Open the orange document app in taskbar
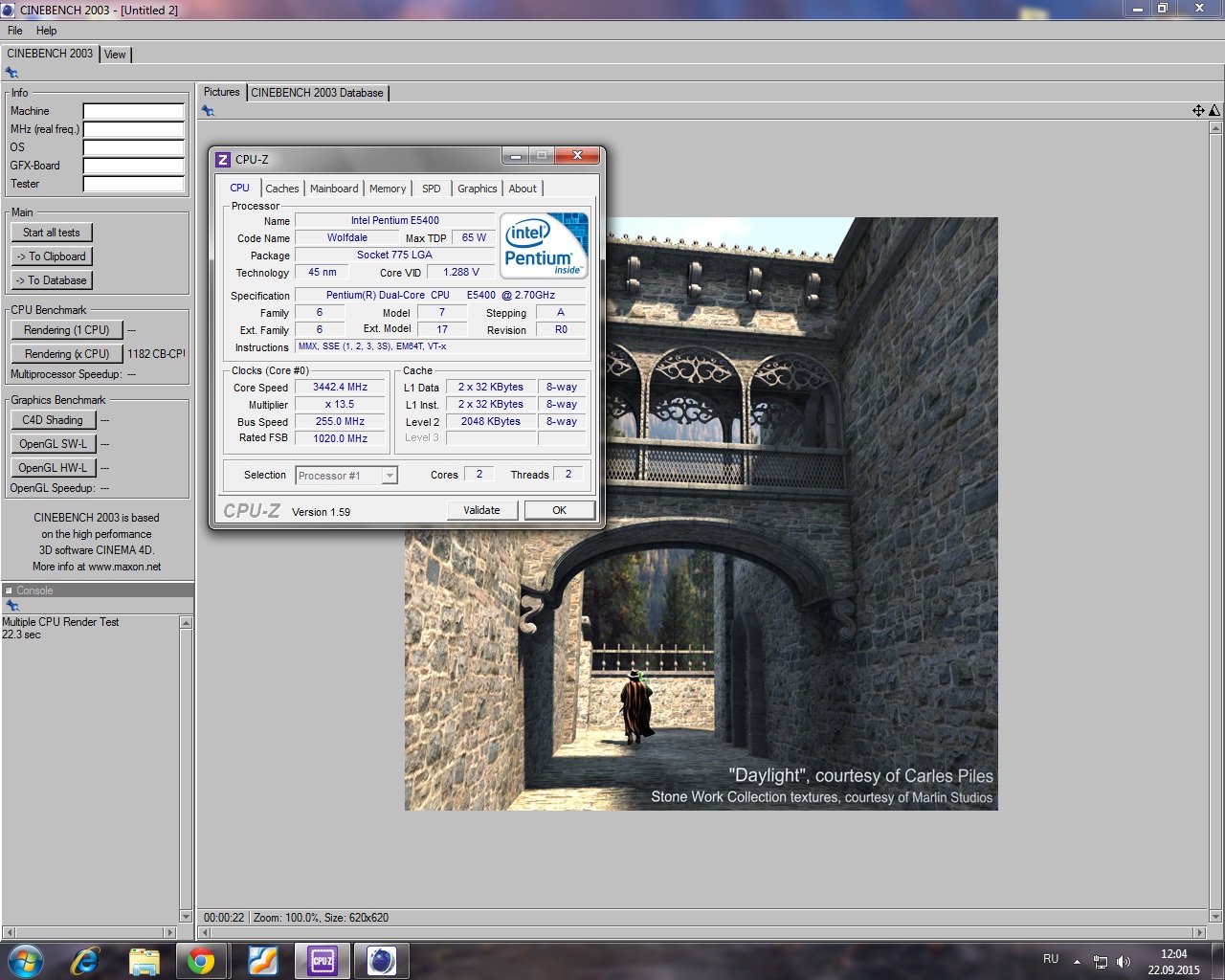 [x=262, y=960]
